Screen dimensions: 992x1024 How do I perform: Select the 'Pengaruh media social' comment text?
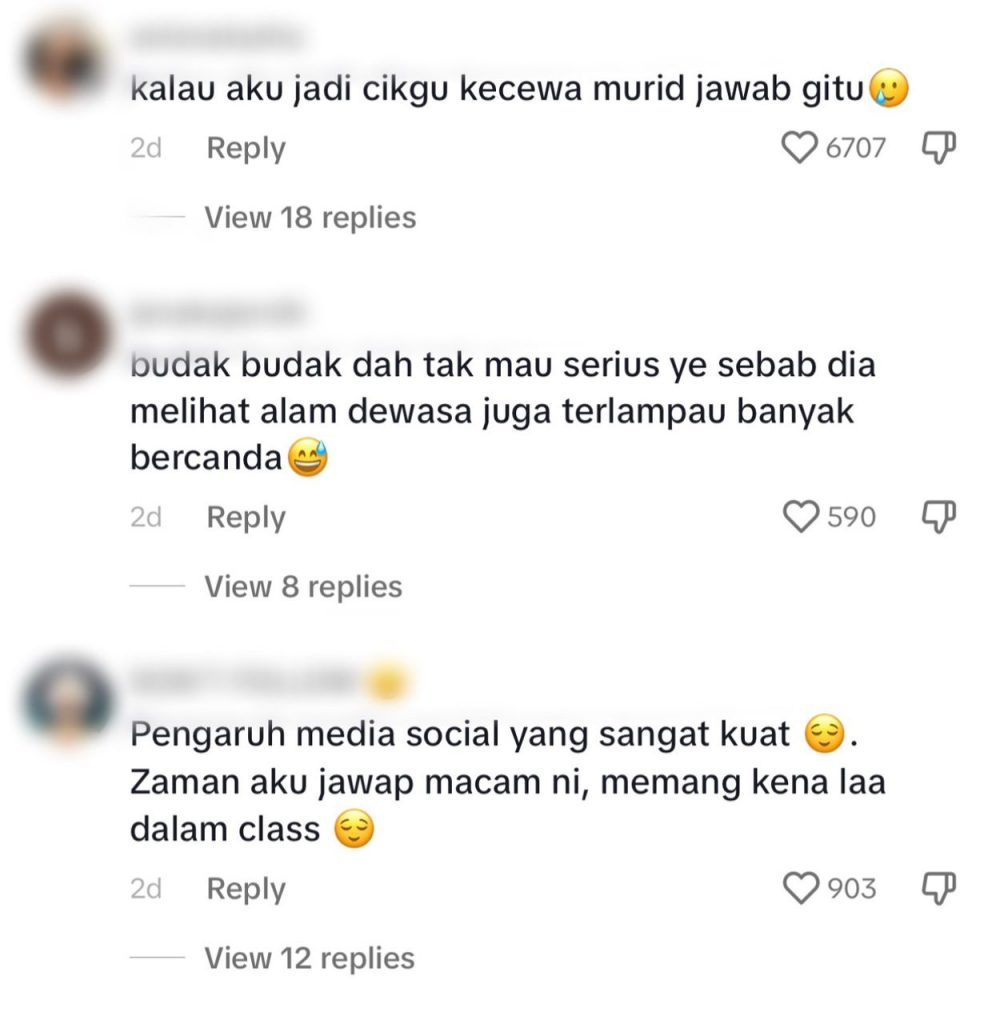click(507, 781)
